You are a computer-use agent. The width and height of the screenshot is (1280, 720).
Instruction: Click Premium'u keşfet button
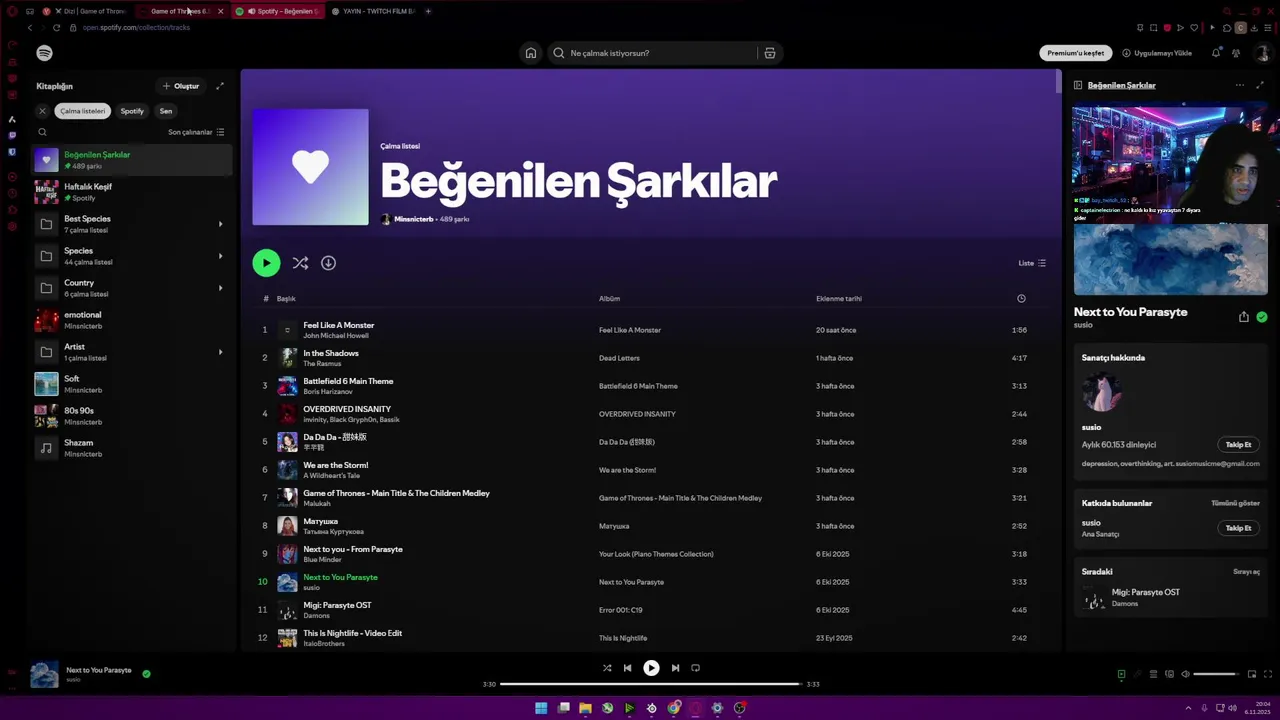1076,53
